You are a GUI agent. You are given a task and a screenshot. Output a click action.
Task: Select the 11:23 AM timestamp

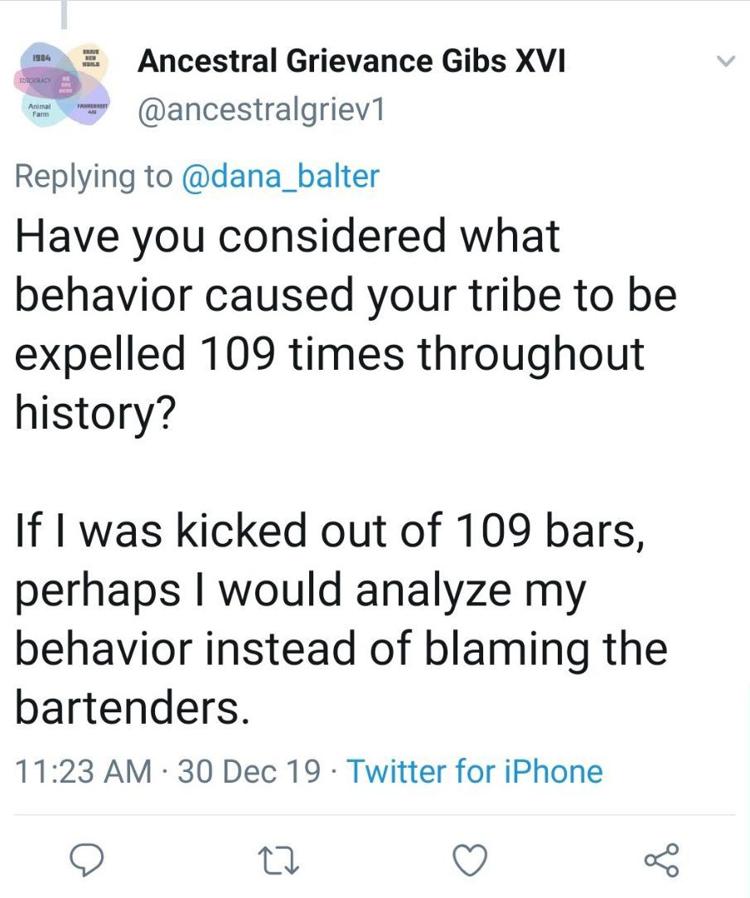pyautogui.click(x=84, y=771)
